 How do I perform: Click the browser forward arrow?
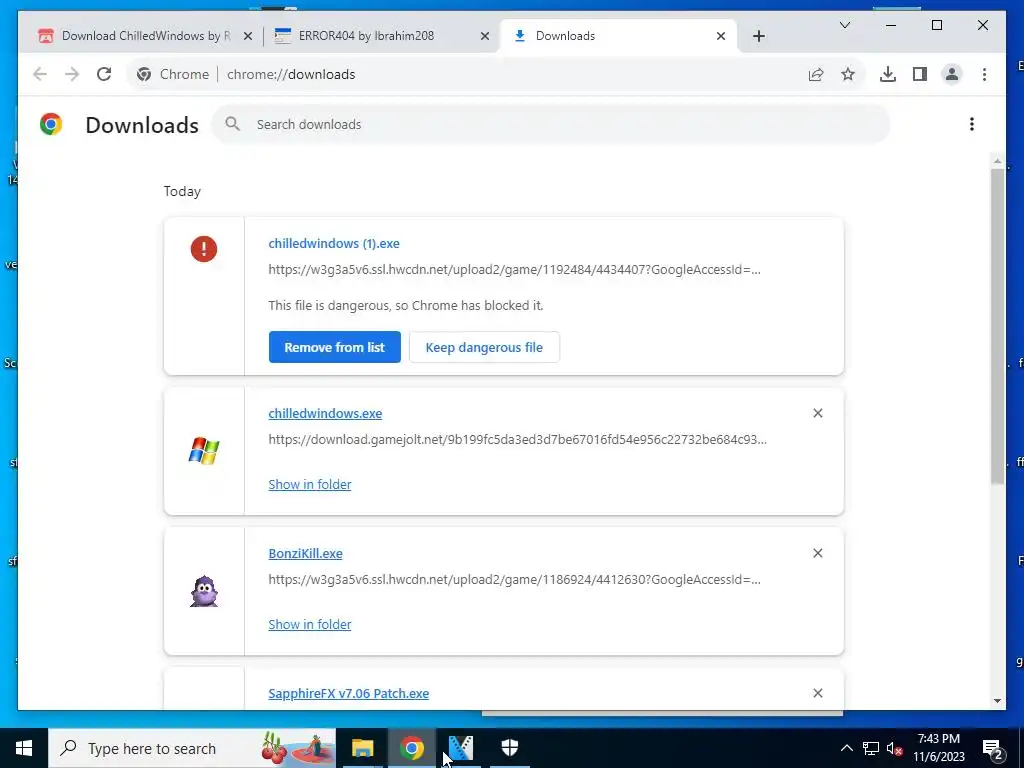tap(72, 74)
